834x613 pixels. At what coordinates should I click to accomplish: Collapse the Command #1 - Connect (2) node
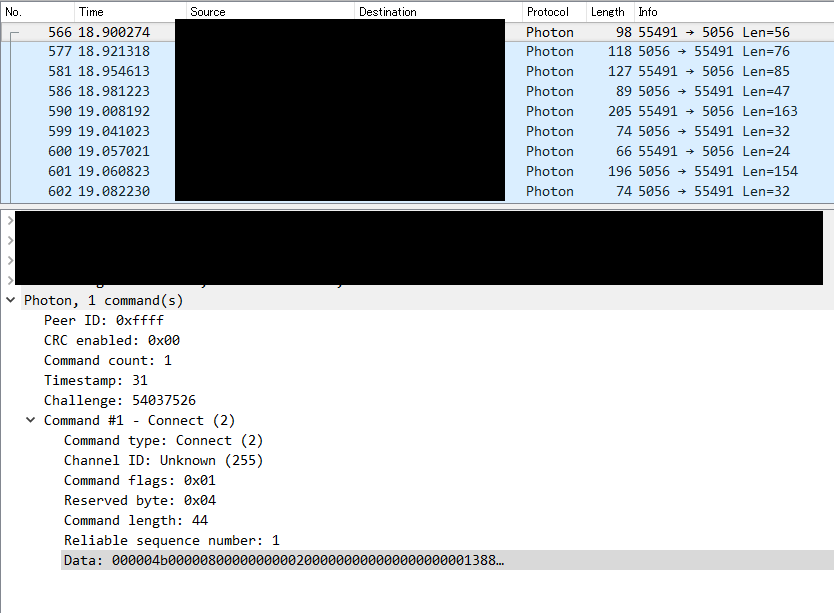[x=30, y=420]
